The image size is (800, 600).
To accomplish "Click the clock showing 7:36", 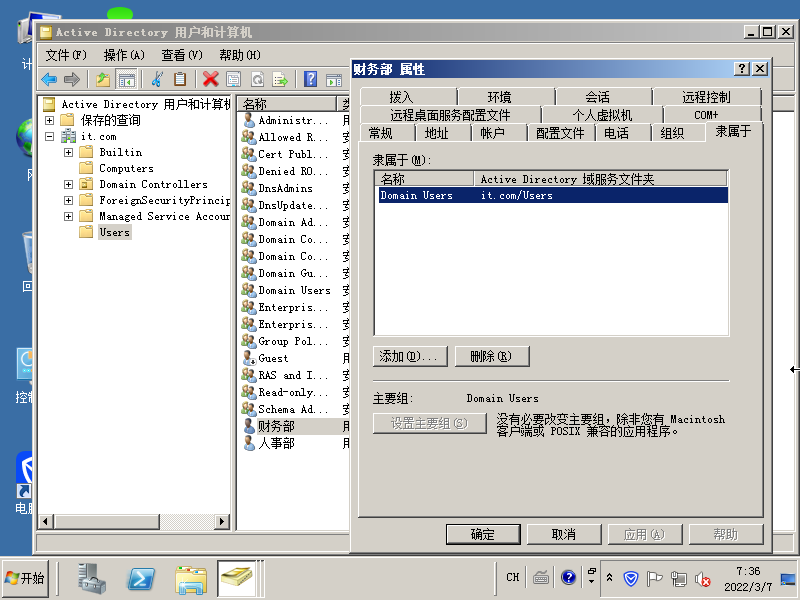I will pyautogui.click(x=748, y=571).
